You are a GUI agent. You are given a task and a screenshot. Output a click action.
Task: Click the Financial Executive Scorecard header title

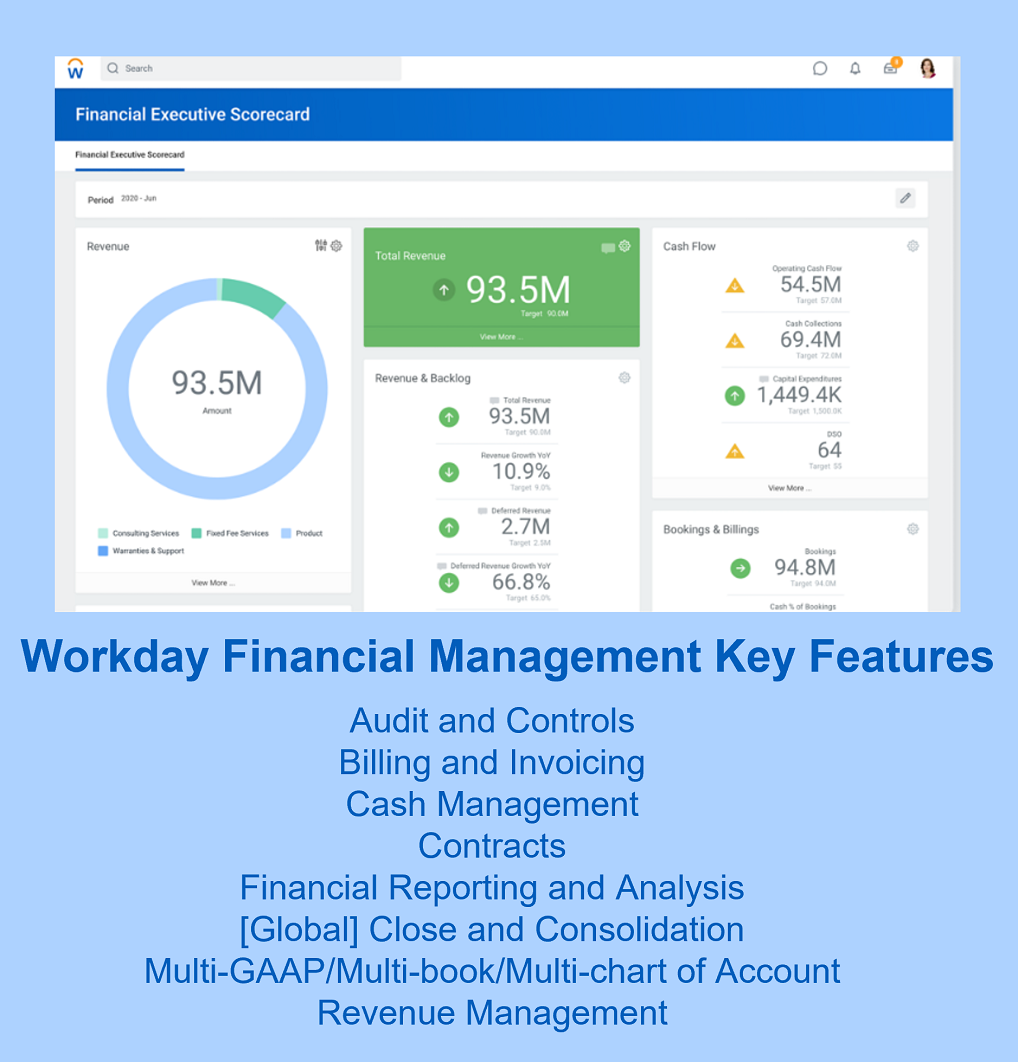tap(192, 114)
